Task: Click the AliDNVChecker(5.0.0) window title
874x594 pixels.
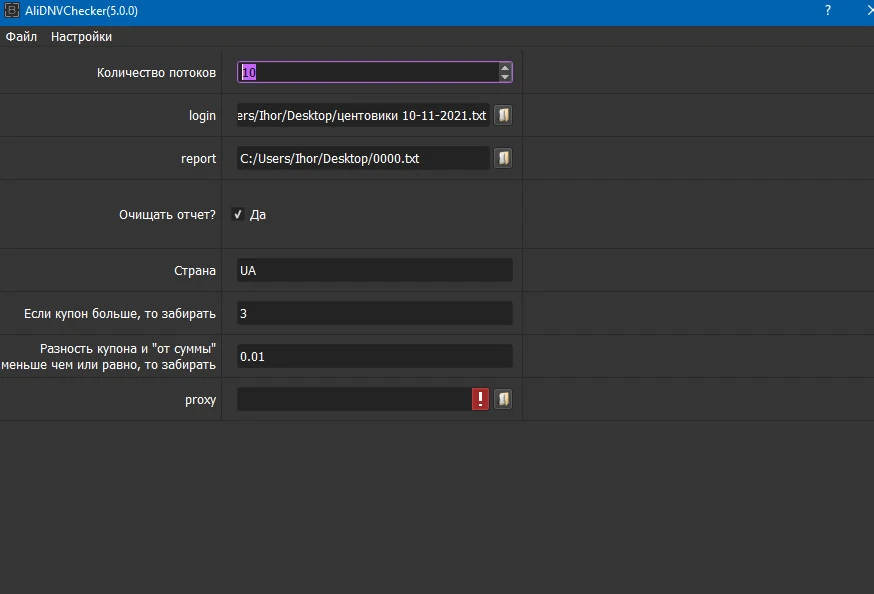Action: click(81, 11)
